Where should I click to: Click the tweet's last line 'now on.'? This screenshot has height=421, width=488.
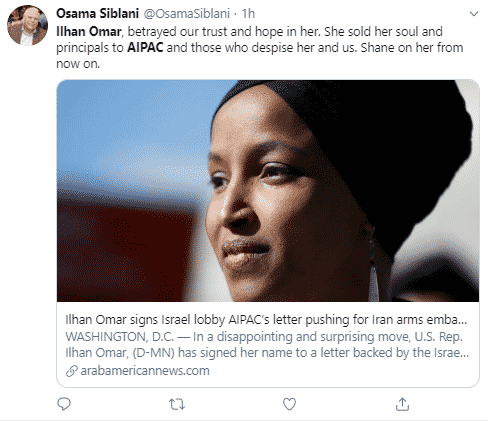[x=78, y=64]
